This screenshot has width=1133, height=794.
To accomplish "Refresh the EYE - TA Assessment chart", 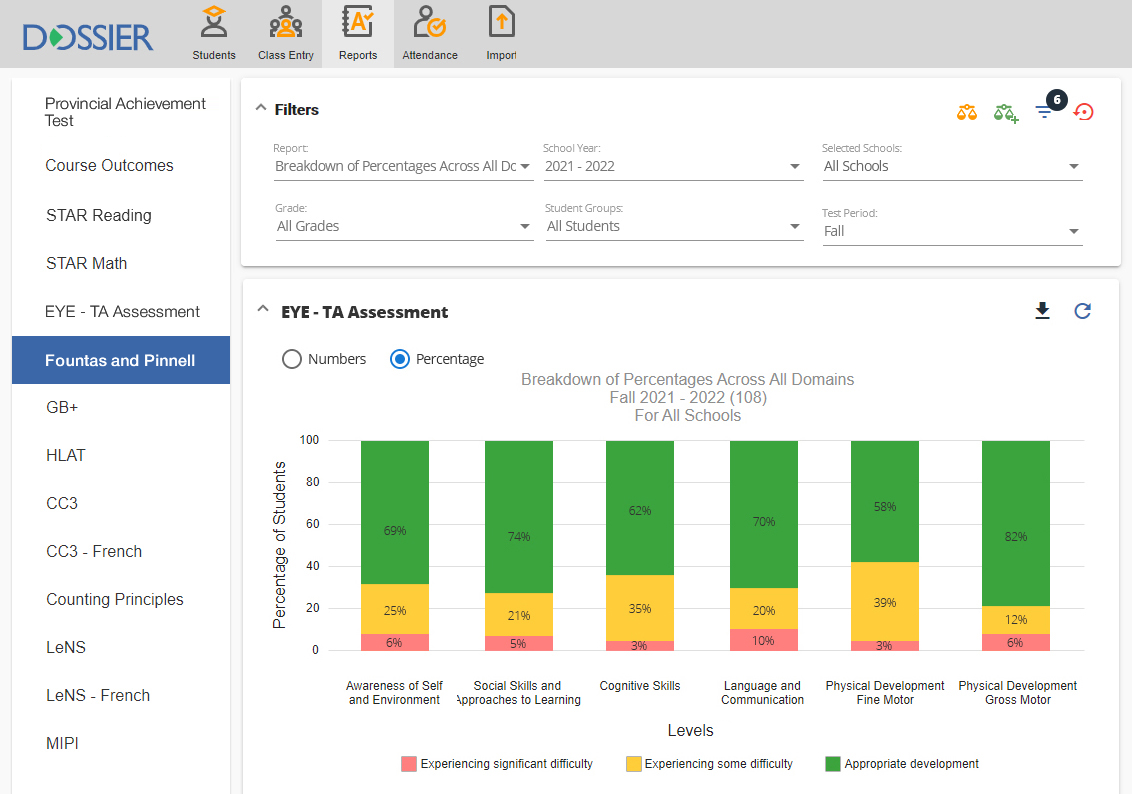I will click(x=1082, y=311).
